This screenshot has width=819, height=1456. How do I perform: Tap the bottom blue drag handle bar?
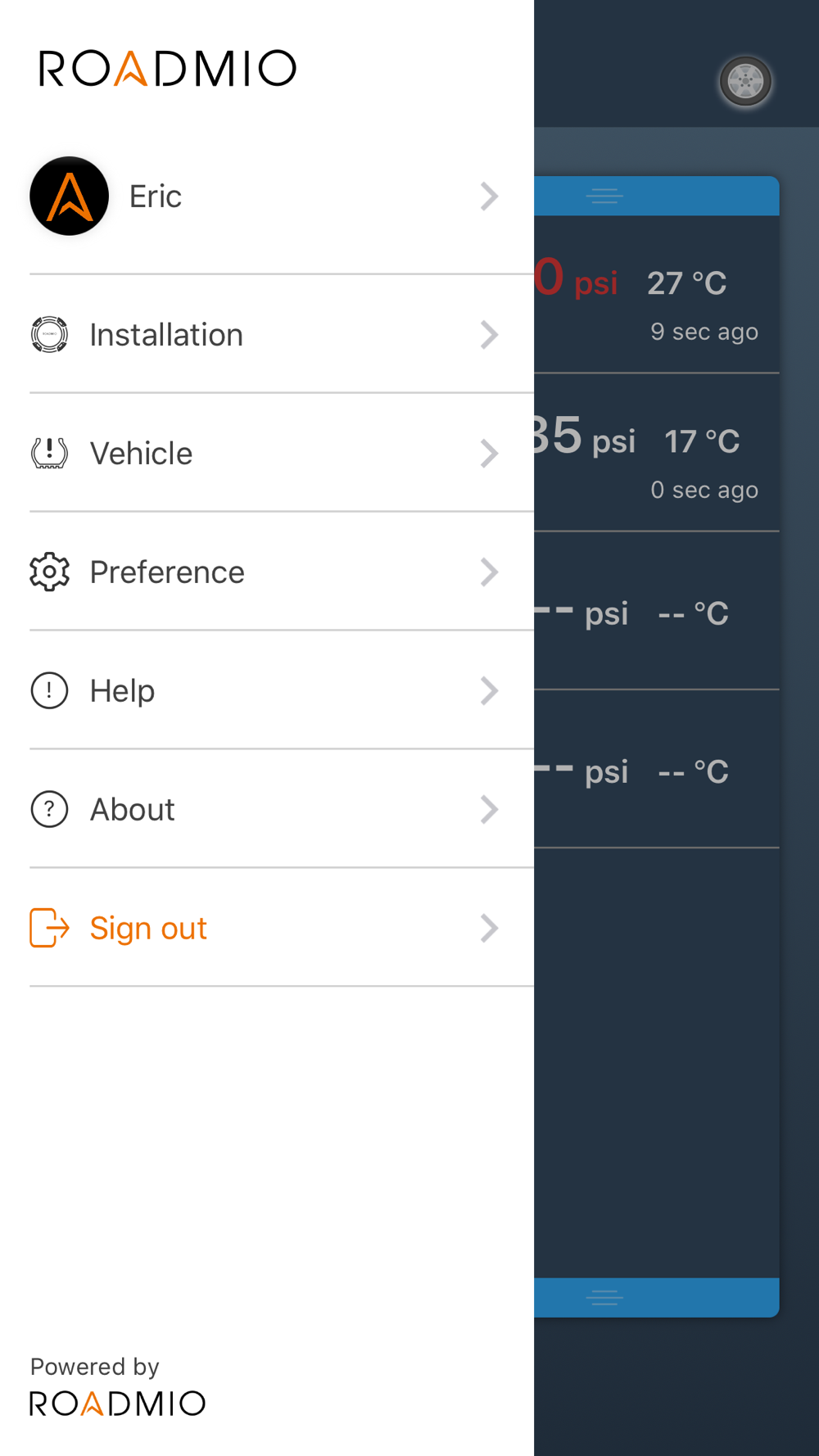coord(656,1297)
